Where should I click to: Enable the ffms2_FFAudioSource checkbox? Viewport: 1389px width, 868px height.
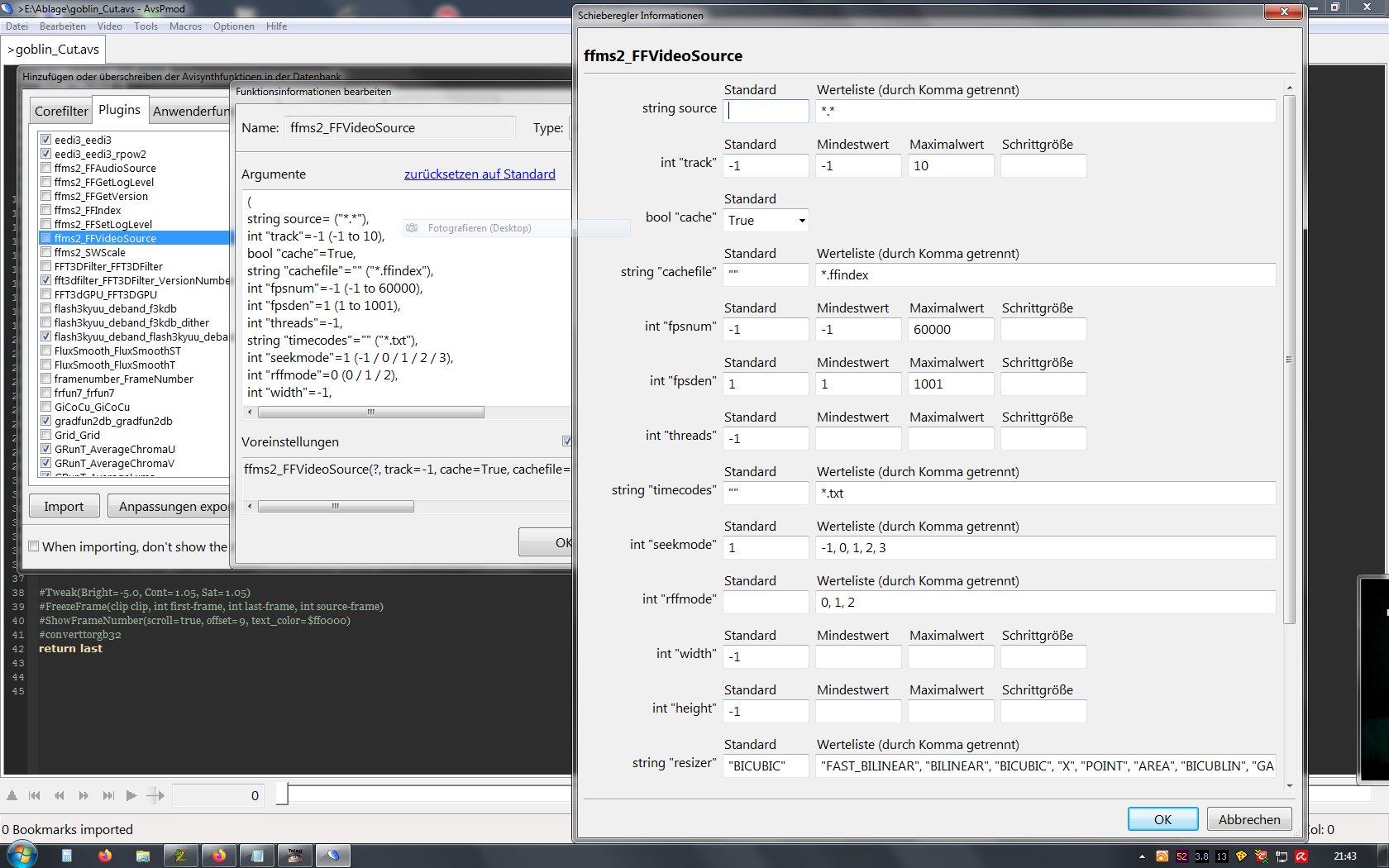point(46,168)
